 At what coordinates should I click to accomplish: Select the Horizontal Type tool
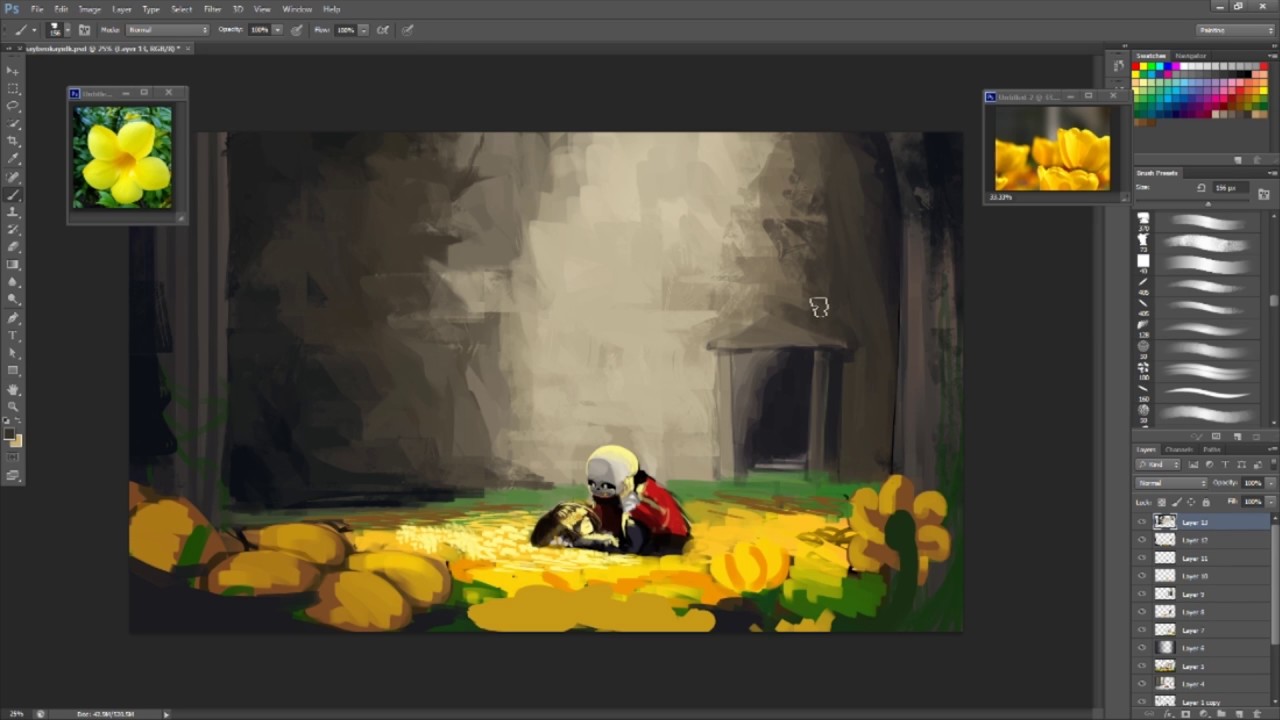pyautogui.click(x=13, y=336)
